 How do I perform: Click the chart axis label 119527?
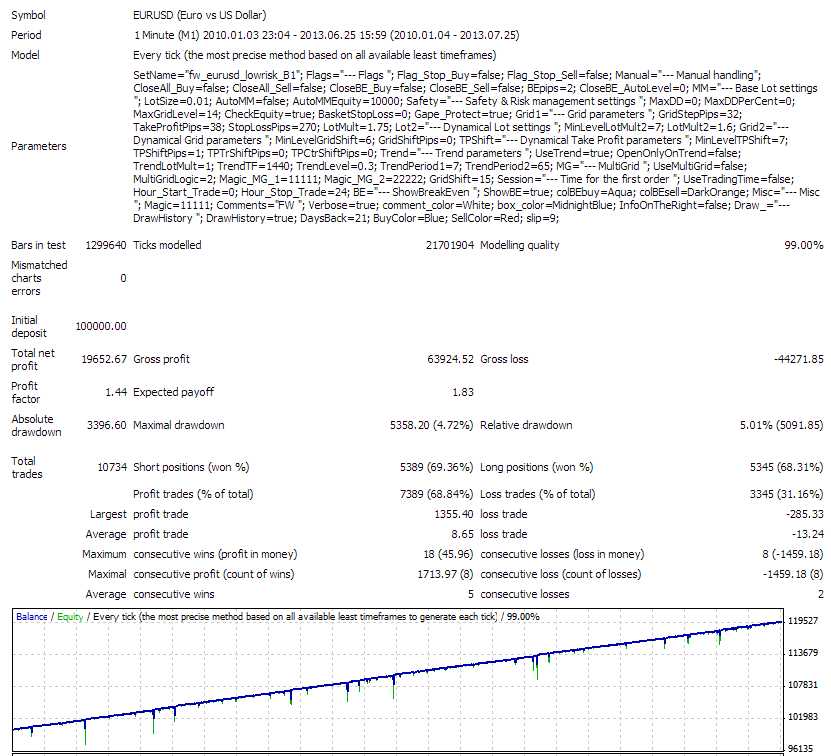pyautogui.click(x=803, y=621)
